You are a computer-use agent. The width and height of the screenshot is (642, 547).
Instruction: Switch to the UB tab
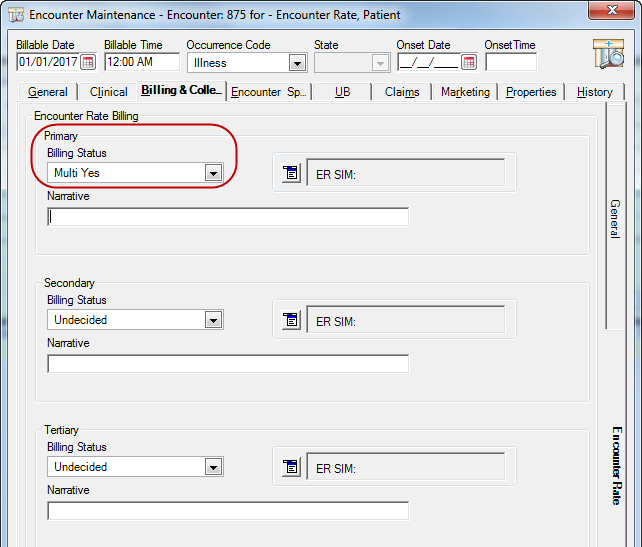point(342,92)
